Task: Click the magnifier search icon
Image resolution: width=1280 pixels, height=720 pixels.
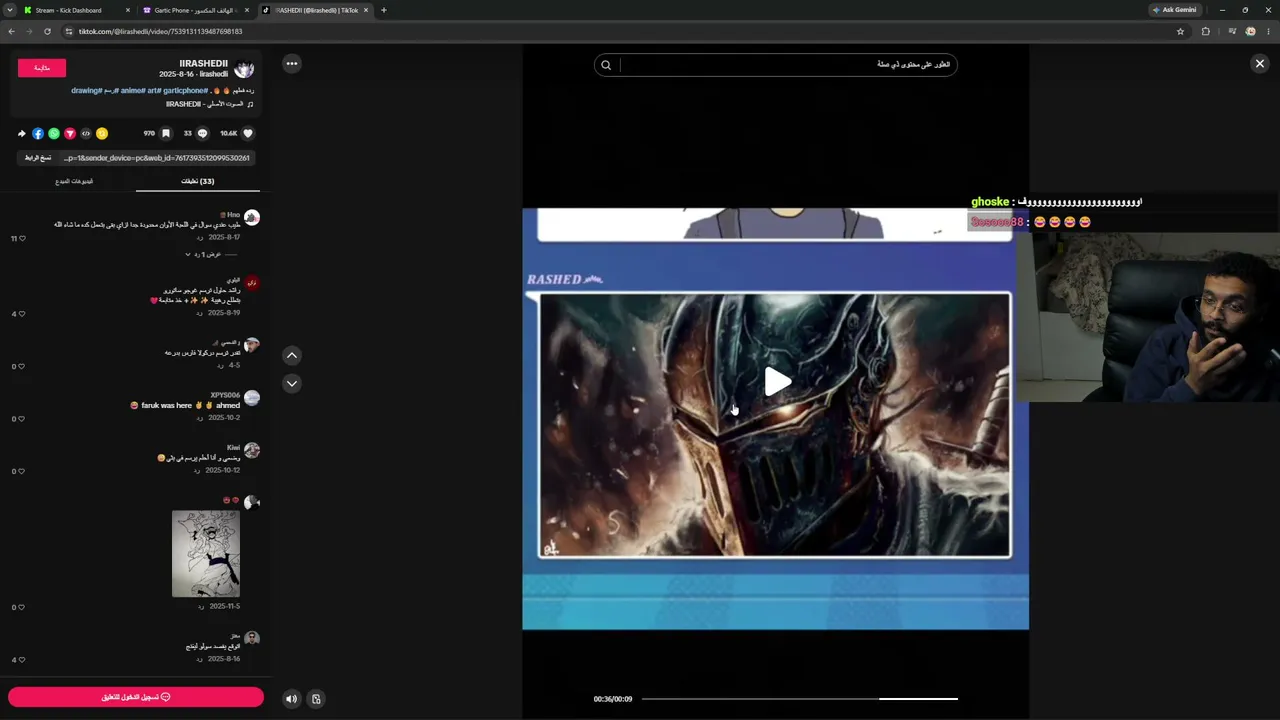Action: coord(606,65)
